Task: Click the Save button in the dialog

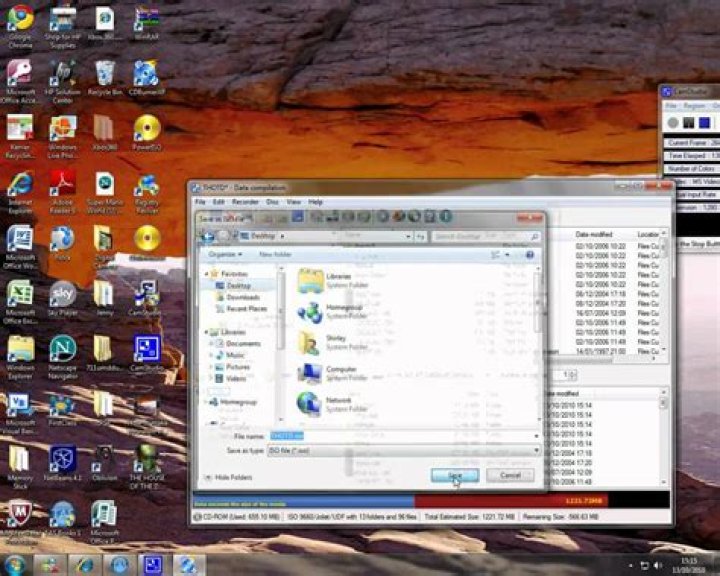Action: click(454, 475)
